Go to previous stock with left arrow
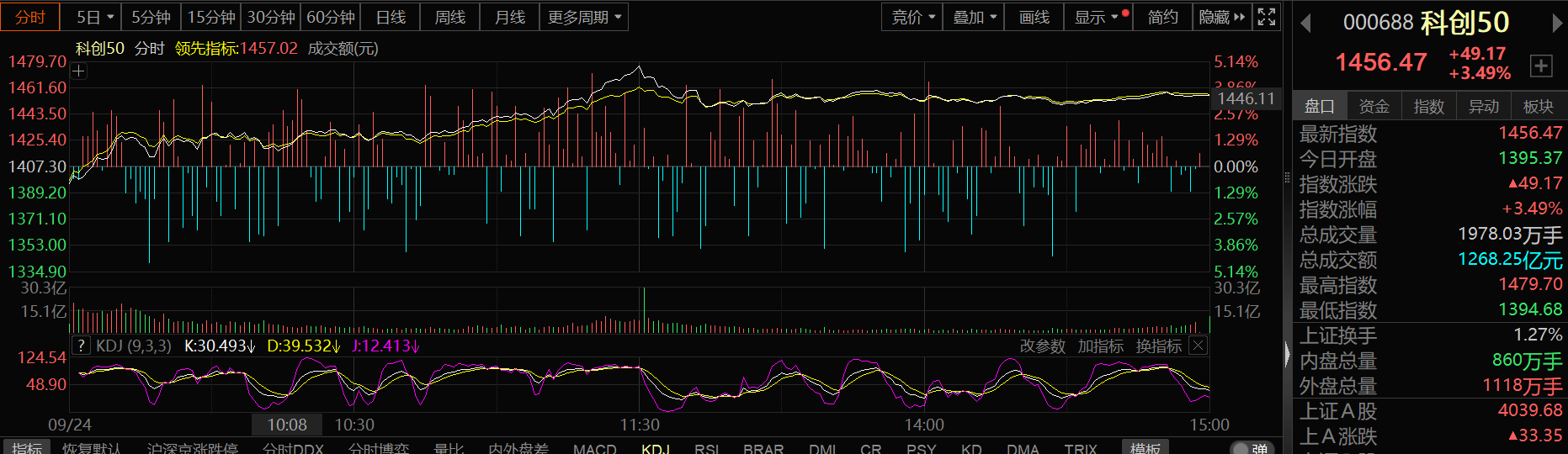 point(1306,23)
